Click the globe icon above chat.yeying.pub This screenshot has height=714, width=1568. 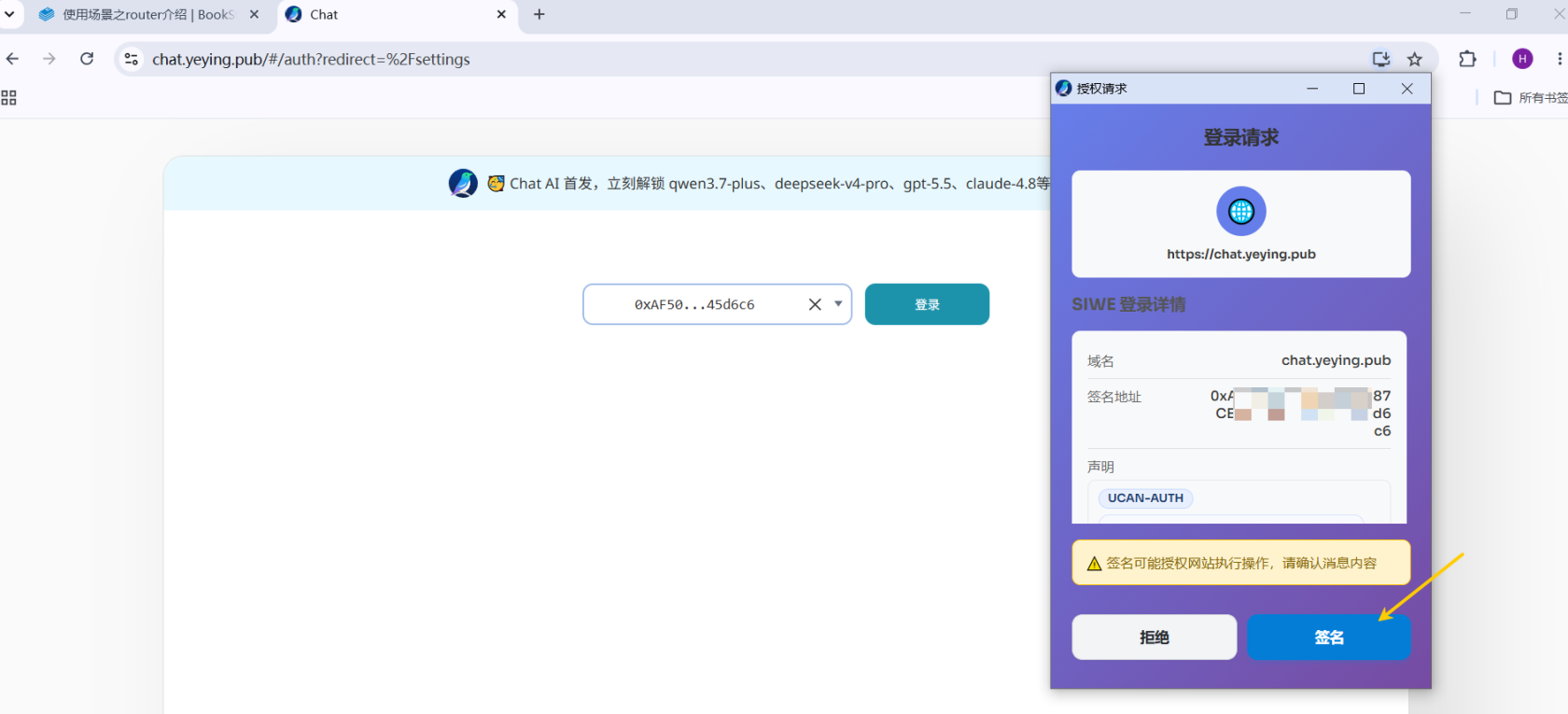1241,212
